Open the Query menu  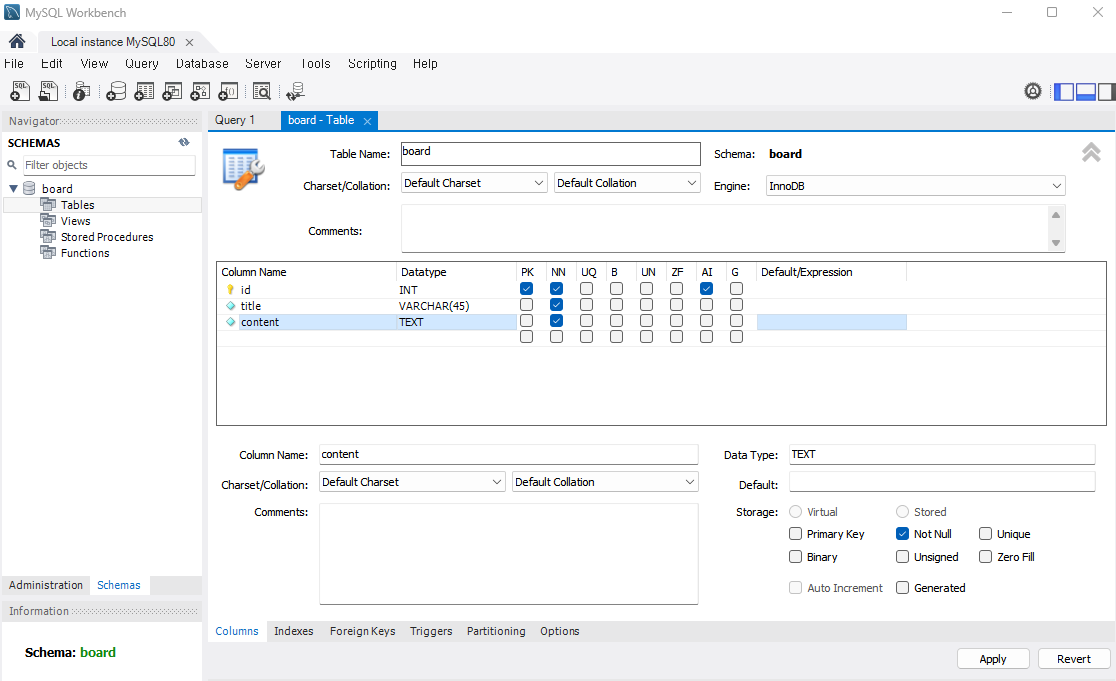[142, 63]
